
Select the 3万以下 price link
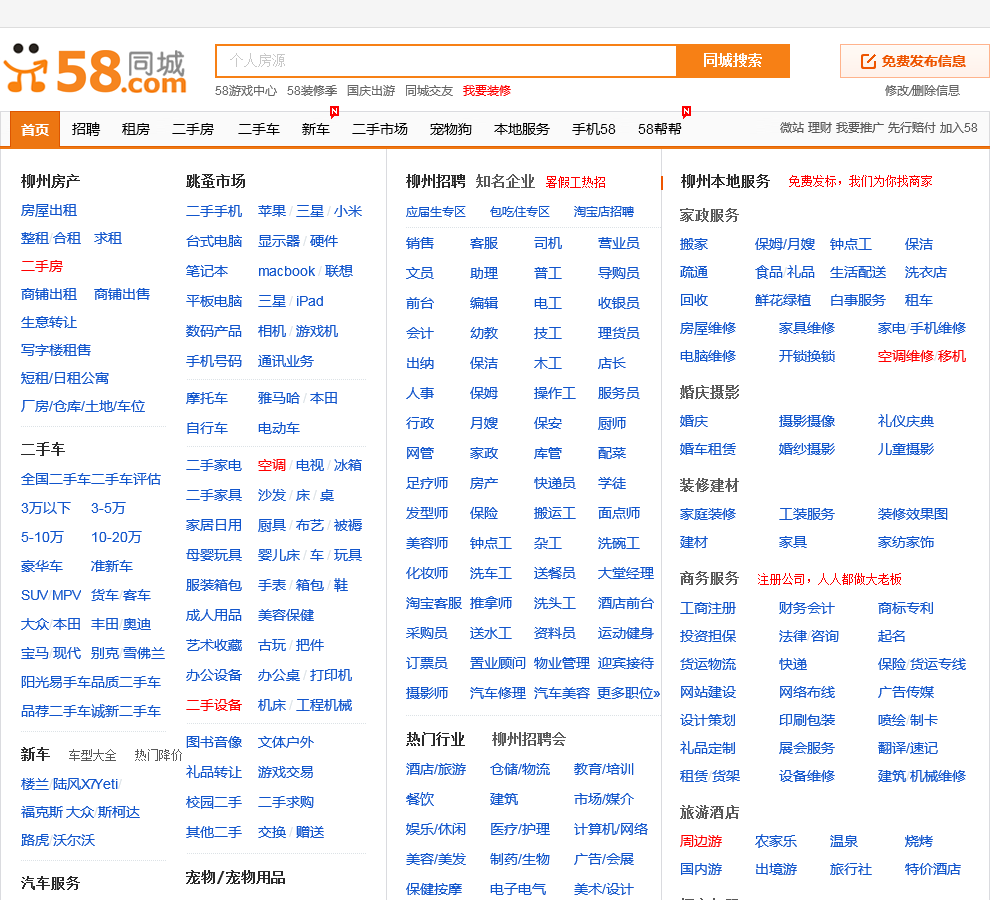tap(45, 508)
